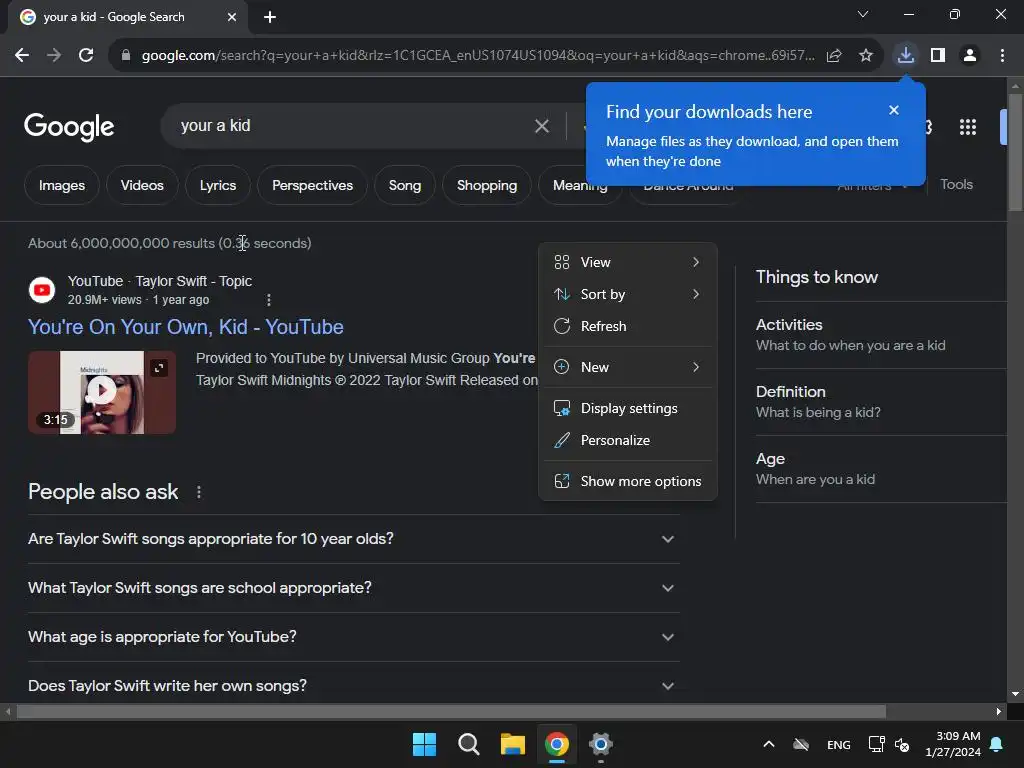Click the search field with 'your a kid'
The image size is (1024, 768).
click(353, 125)
